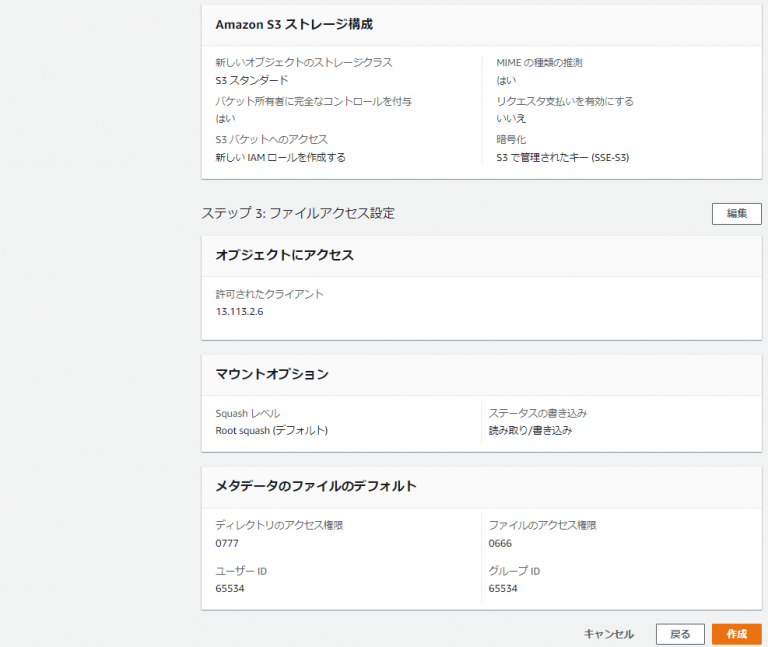Click the オブジェクトにアクセス heading

284,255
